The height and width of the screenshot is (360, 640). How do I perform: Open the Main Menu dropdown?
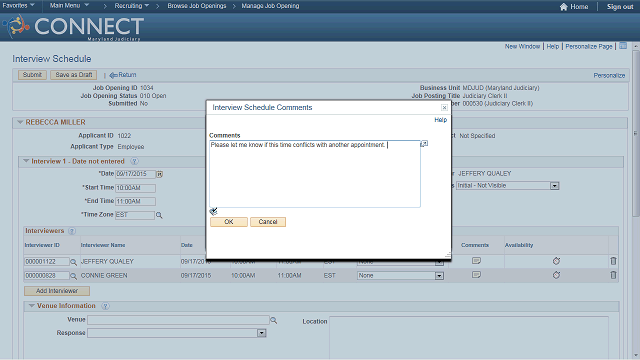pos(69,6)
